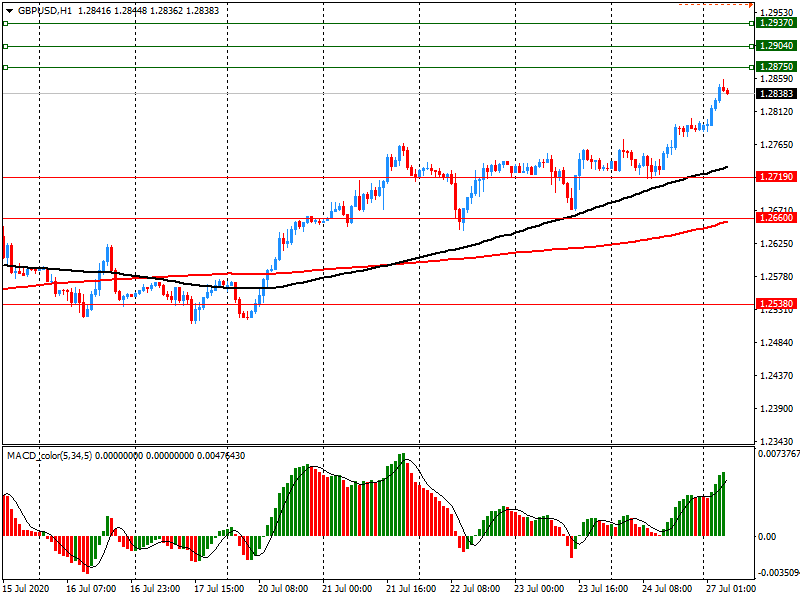Click the 1.24840 price scale value

pos(777,342)
